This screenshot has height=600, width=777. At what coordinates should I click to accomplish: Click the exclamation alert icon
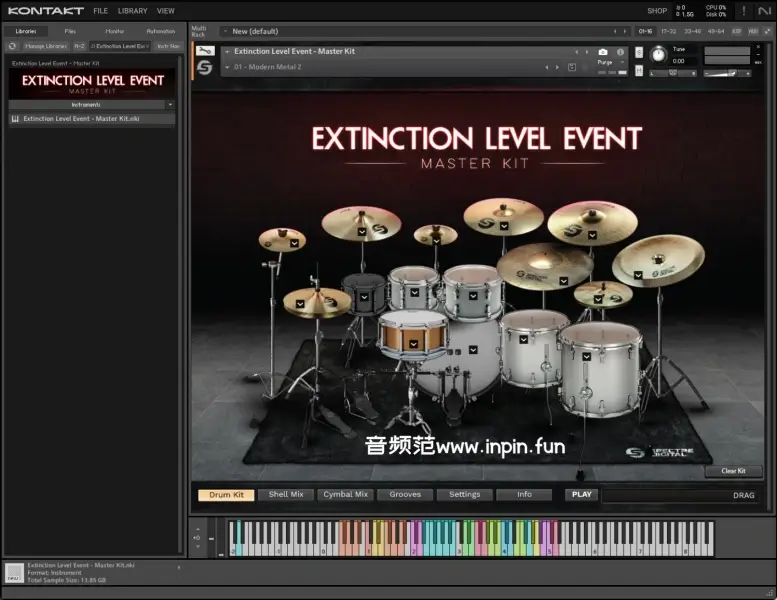pyautogui.click(x=743, y=11)
